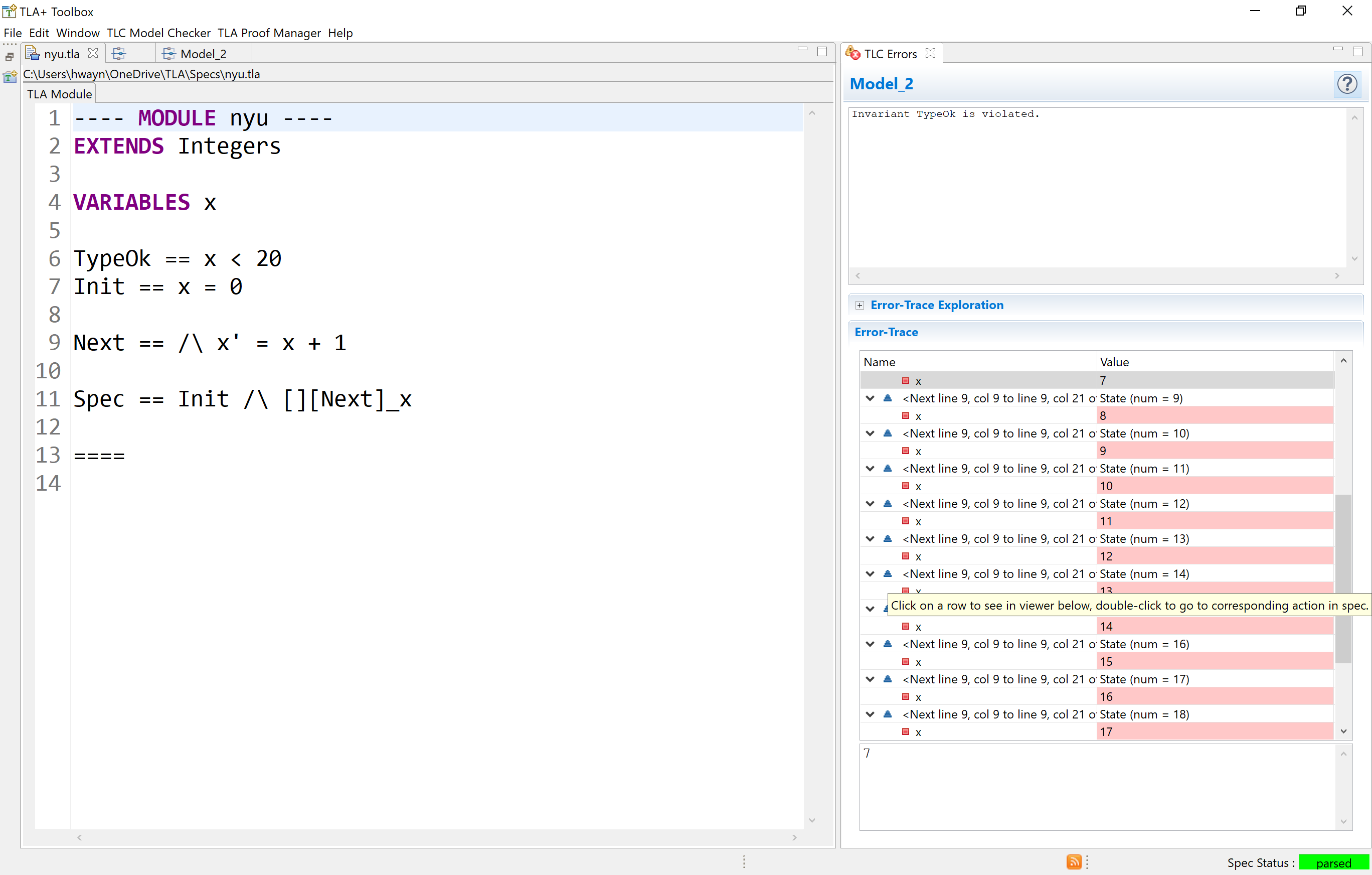
Task: Expand the Error-Trace Exploration section
Action: (861, 305)
